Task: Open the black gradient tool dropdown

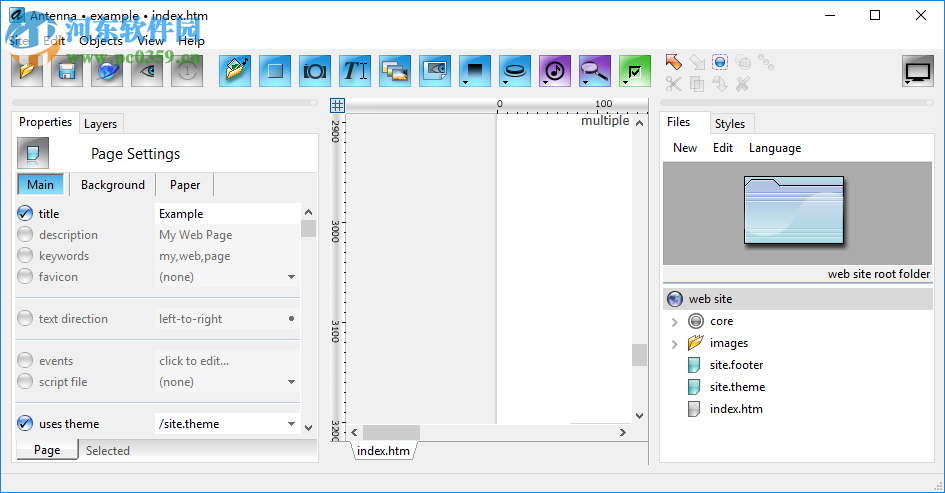Action: 475,71
